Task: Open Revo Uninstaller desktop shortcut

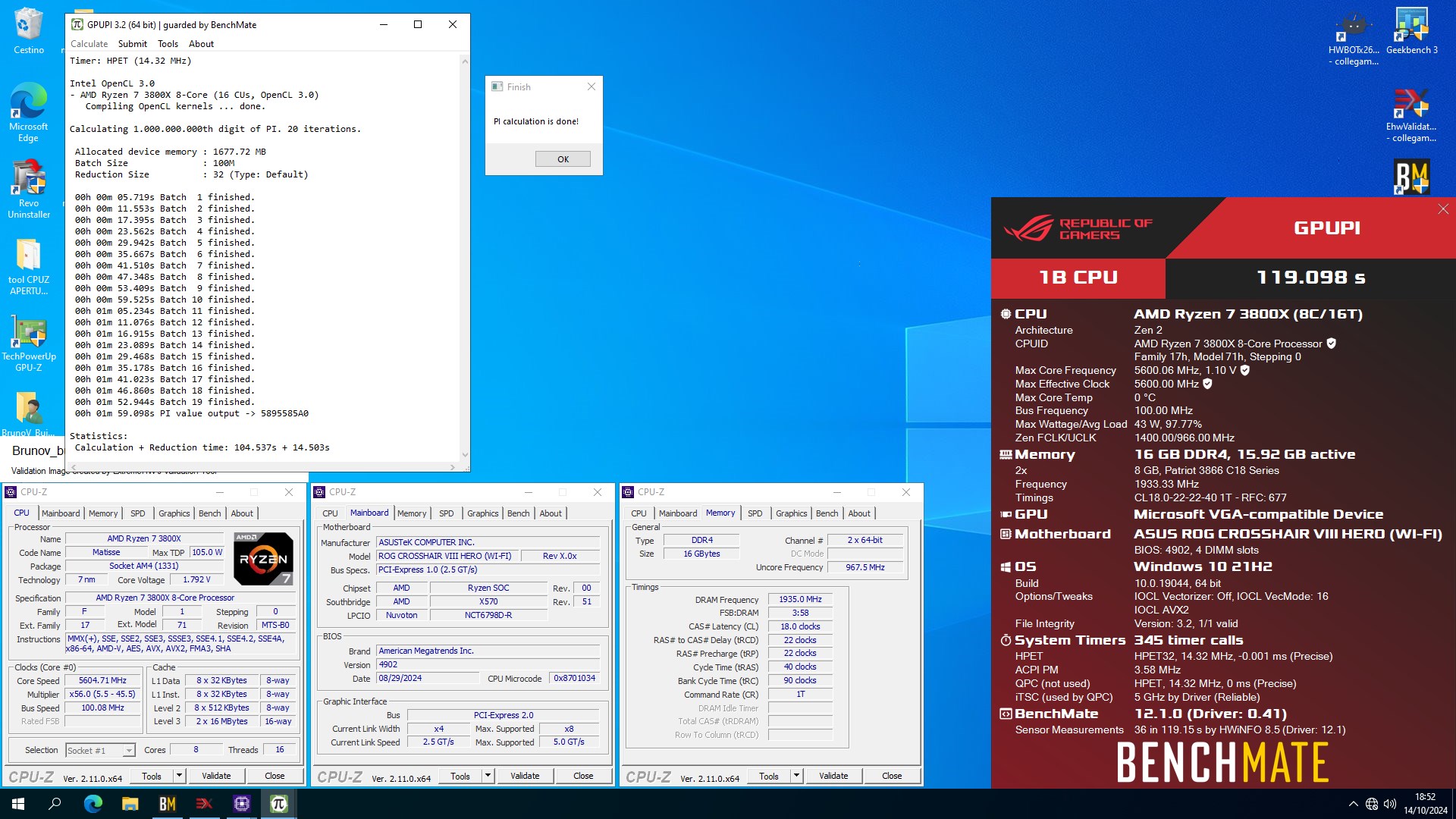Action: pos(28,188)
